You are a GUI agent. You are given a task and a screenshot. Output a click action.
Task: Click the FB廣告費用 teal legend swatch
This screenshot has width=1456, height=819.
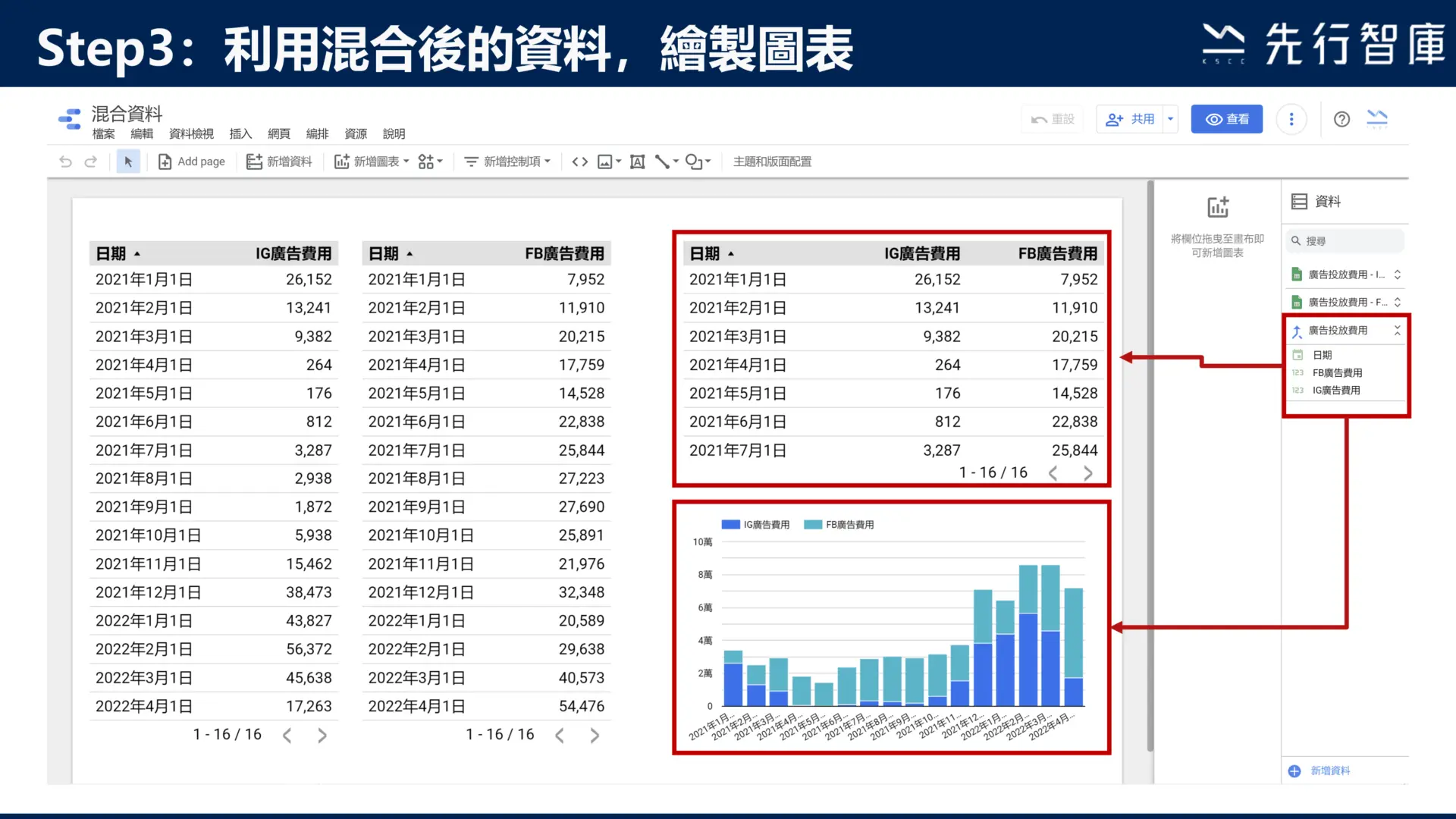pyautogui.click(x=813, y=525)
